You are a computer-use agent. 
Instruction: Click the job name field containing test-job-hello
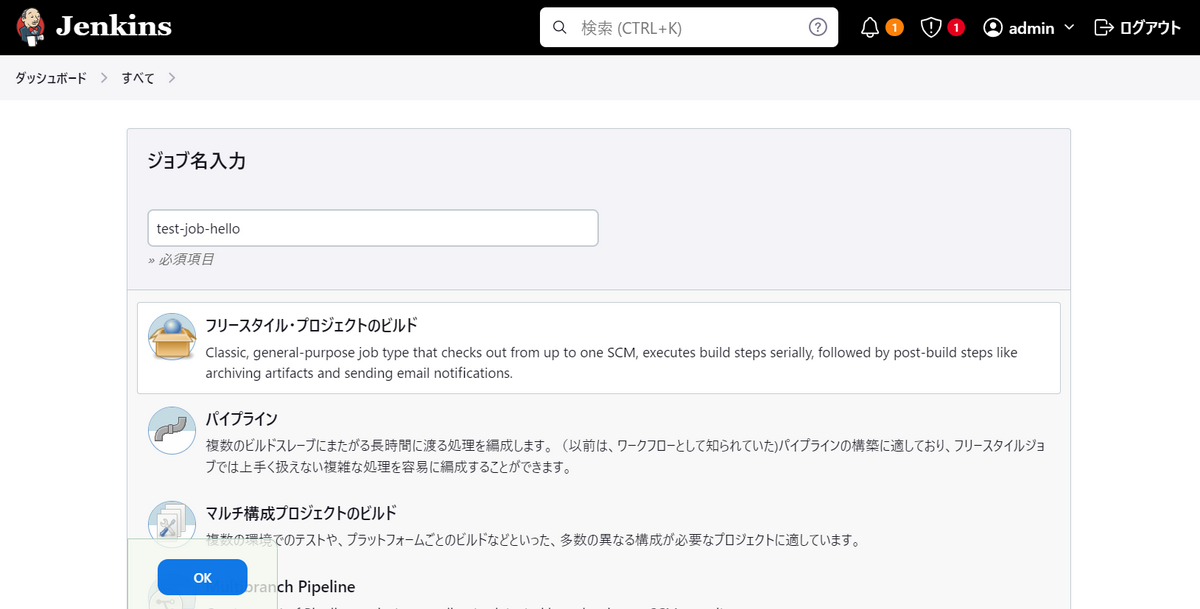click(x=372, y=228)
